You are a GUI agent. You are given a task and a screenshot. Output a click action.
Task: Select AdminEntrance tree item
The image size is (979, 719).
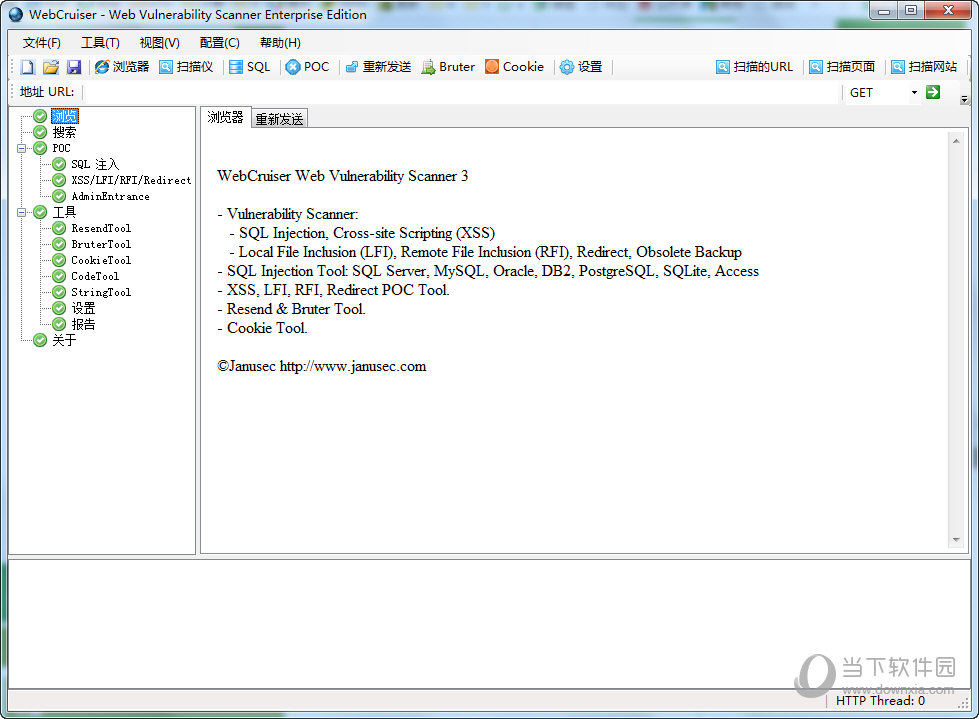pyautogui.click(x=111, y=197)
